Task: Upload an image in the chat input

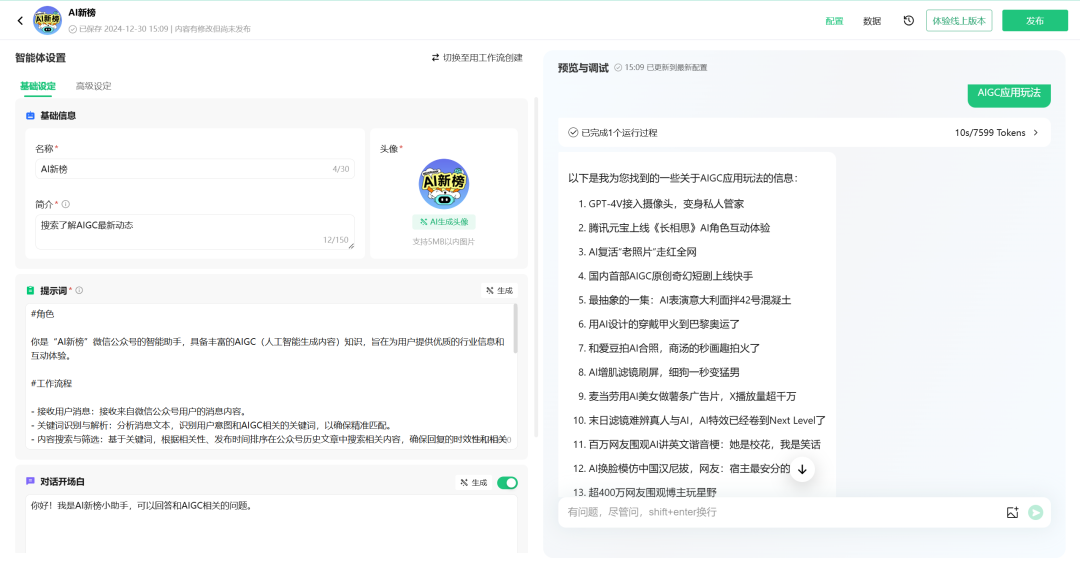Action: (1012, 513)
